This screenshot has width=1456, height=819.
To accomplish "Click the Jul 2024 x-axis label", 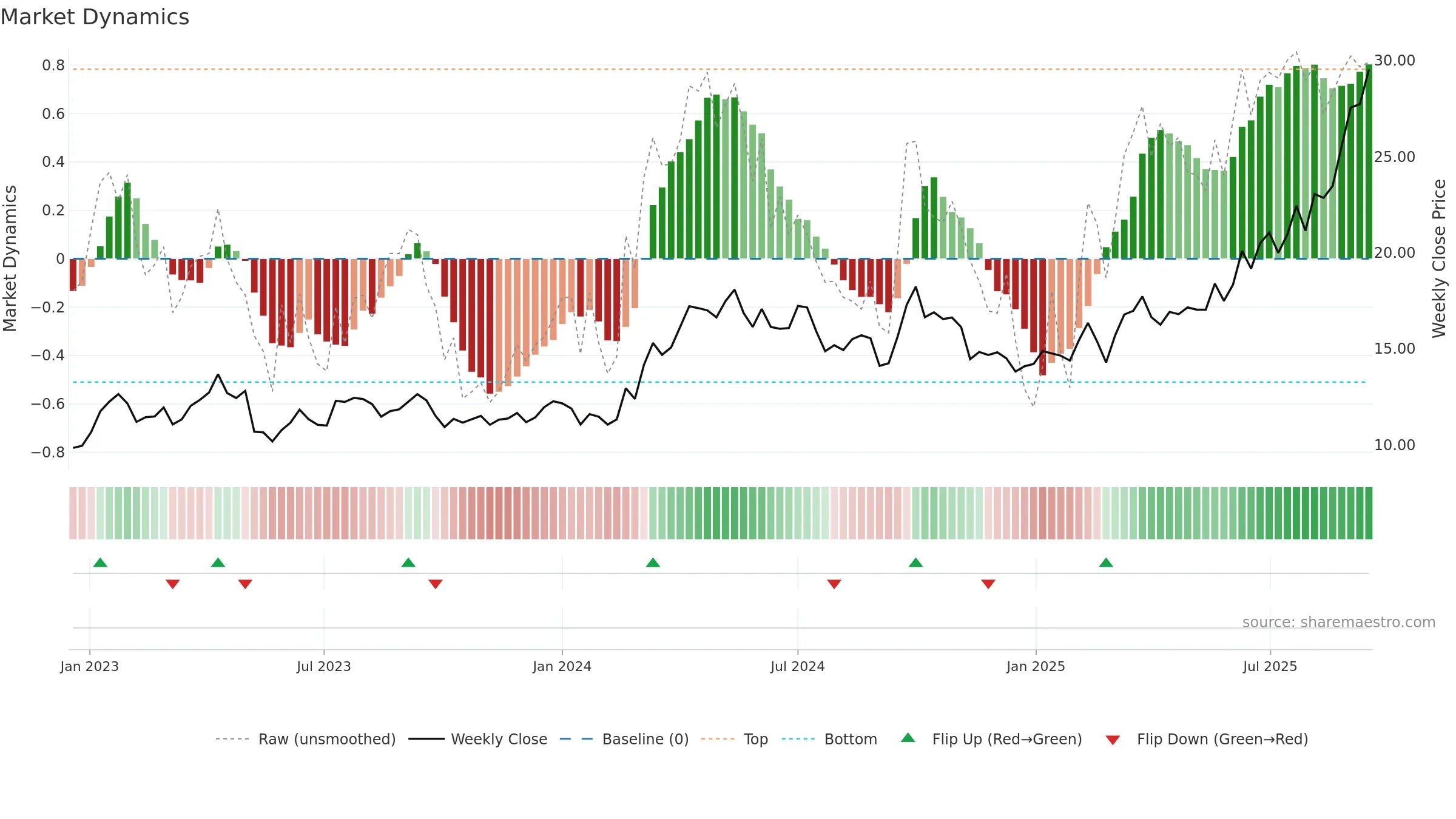I will (798, 666).
